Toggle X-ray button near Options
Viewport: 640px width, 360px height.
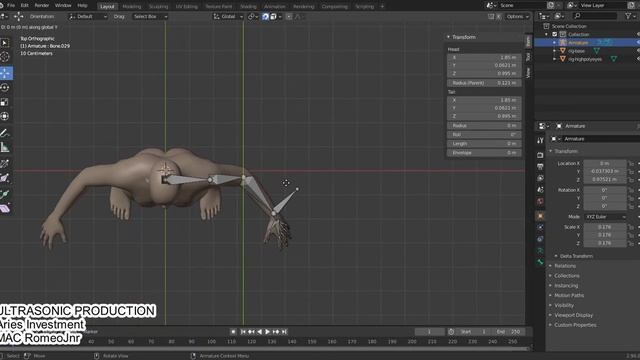(x=498, y=17)
